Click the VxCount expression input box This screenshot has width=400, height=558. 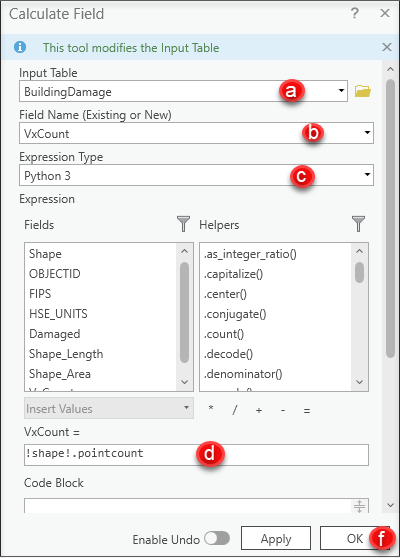coord(196,454)
